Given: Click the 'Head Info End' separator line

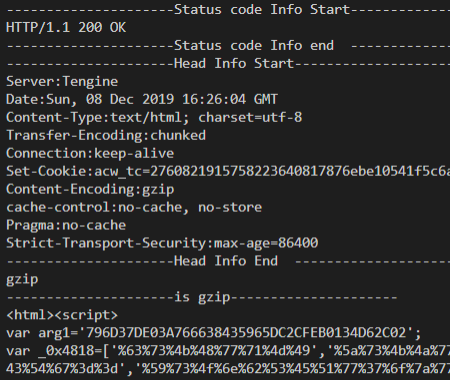Looking at the screenshot, I should [x=228, y=261].
